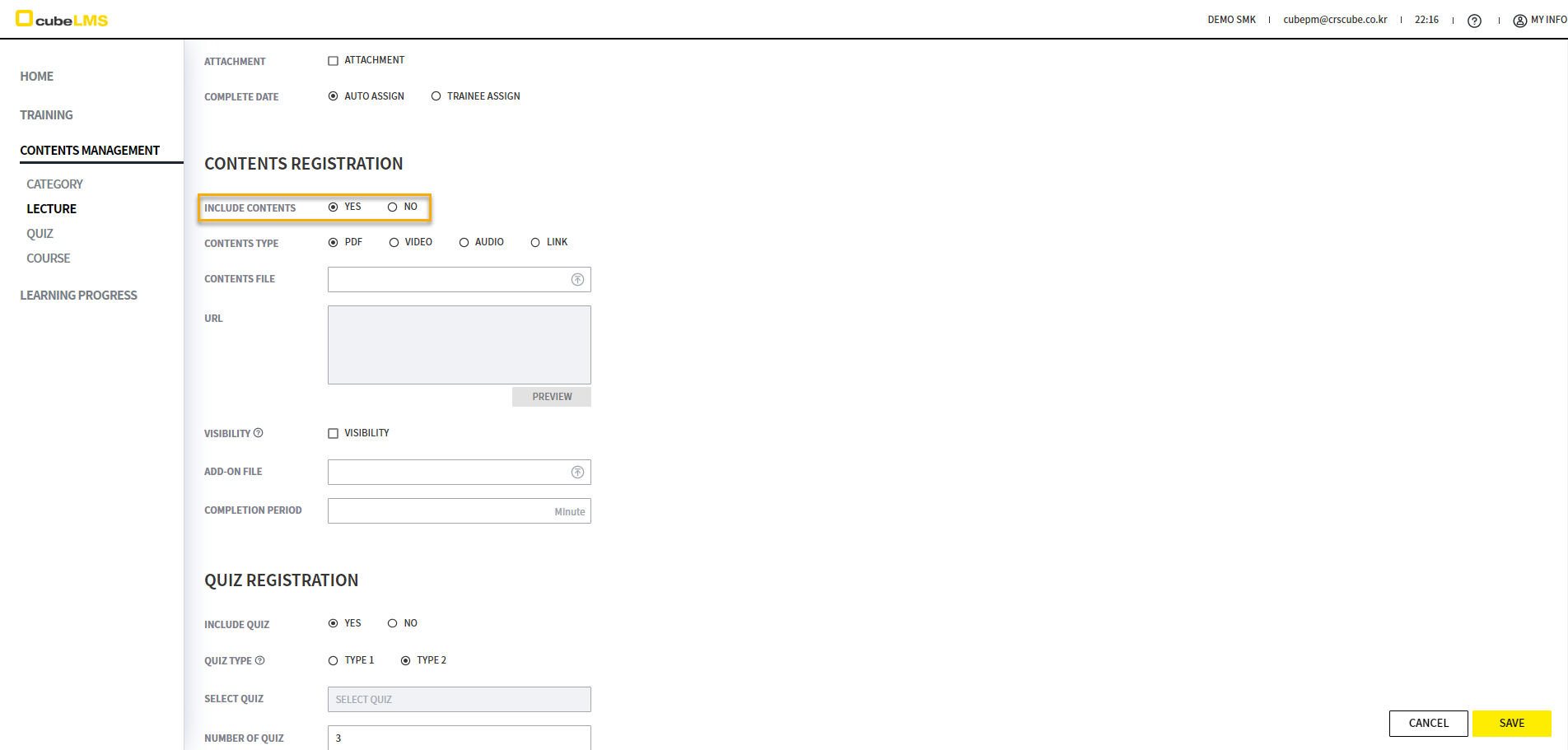This screenshot has width=1568, height=750.
Task: Open the help question mark icon in header
Action: coord(1474,21)
